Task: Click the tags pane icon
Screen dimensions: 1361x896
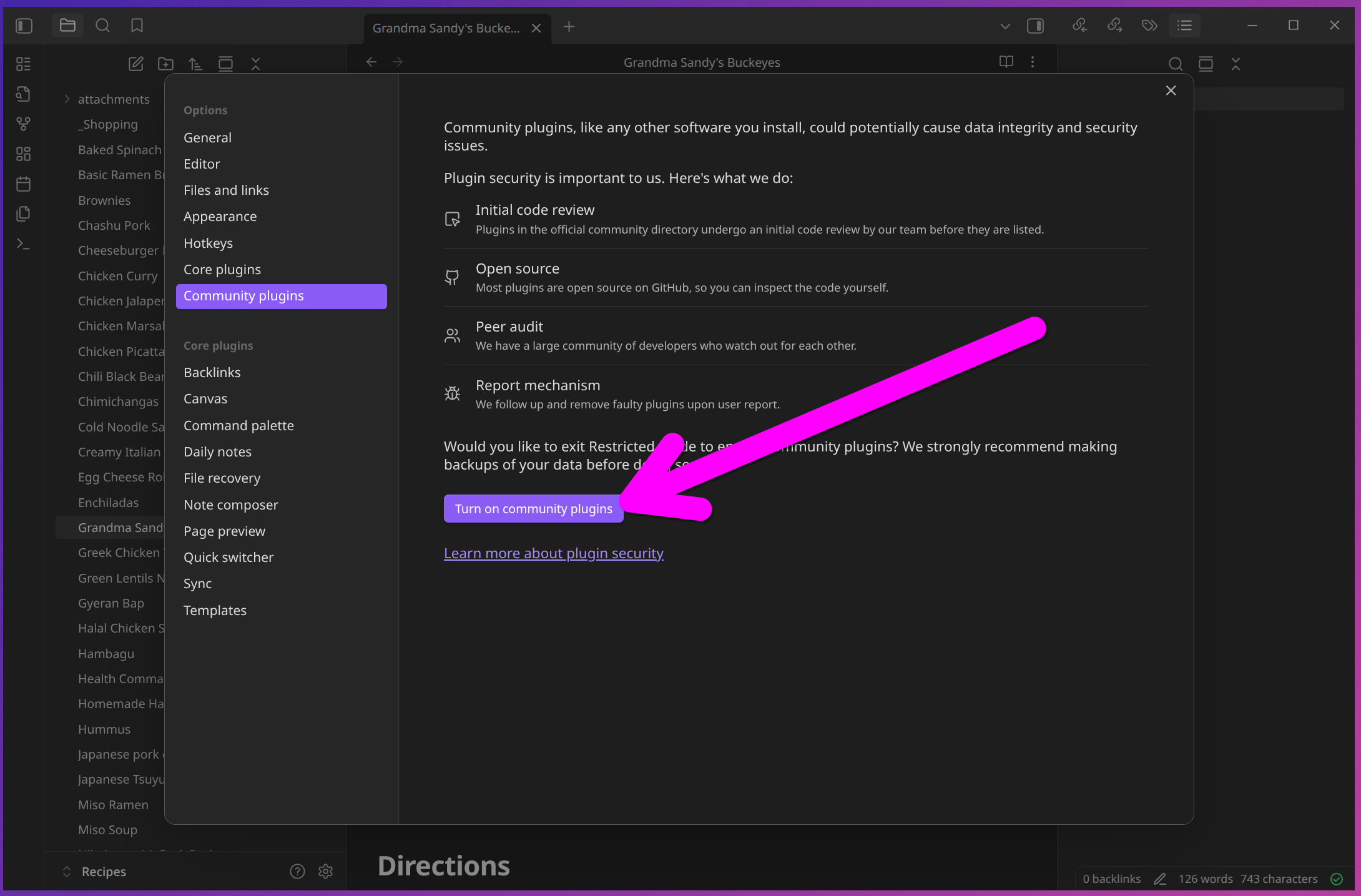Action: [1149, 26]
